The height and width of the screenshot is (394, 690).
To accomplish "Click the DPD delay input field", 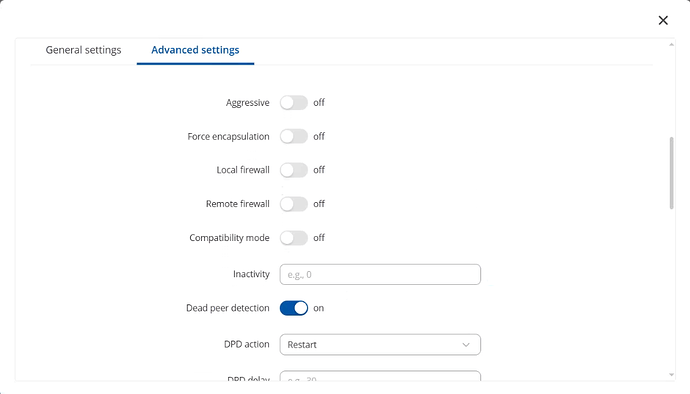I will coord(380,376).
